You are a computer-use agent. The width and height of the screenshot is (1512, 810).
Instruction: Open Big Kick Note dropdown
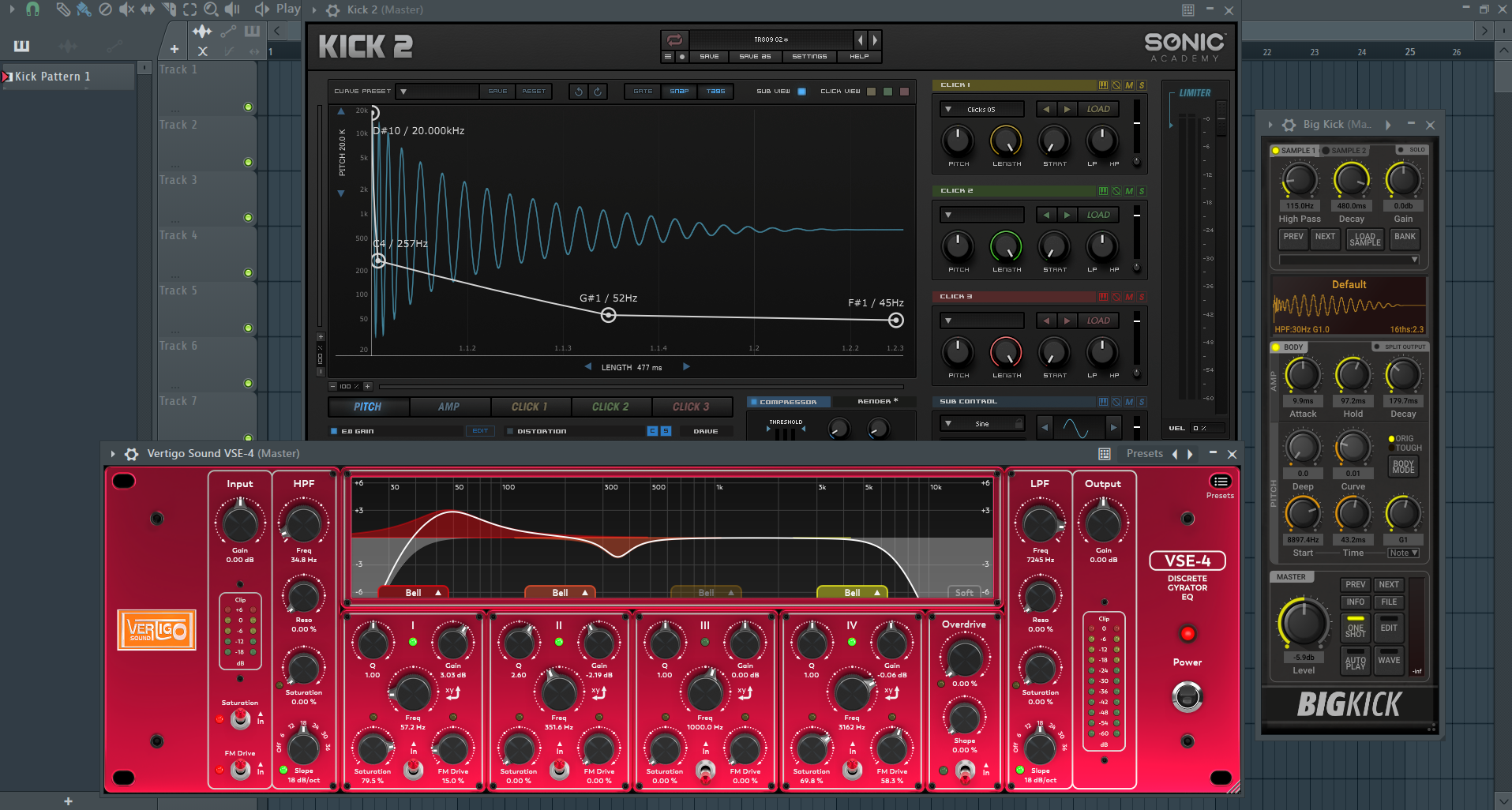click(x=1404, y=553)
